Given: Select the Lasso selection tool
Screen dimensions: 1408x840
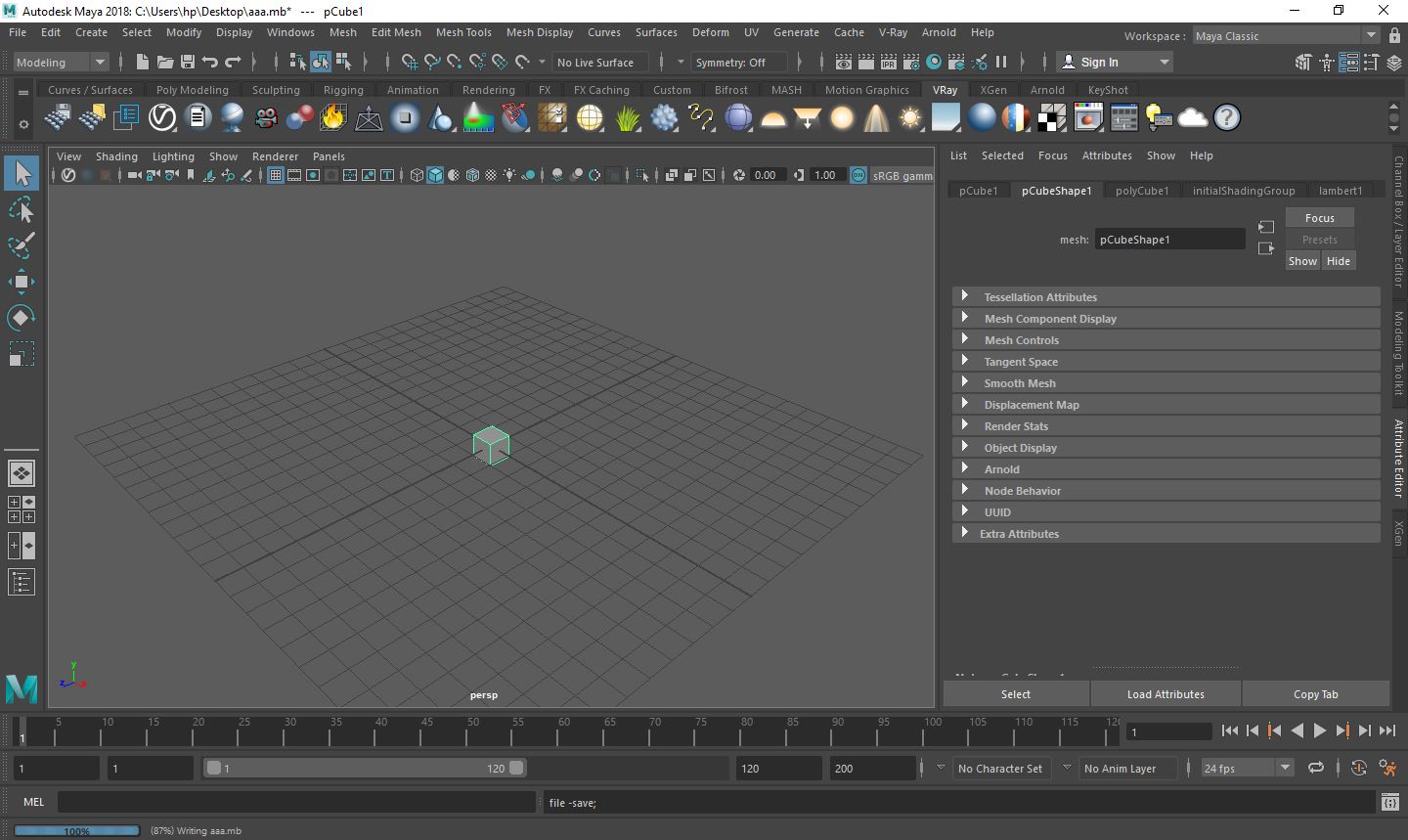Looking at the screenshot, I should coord(22,209).
